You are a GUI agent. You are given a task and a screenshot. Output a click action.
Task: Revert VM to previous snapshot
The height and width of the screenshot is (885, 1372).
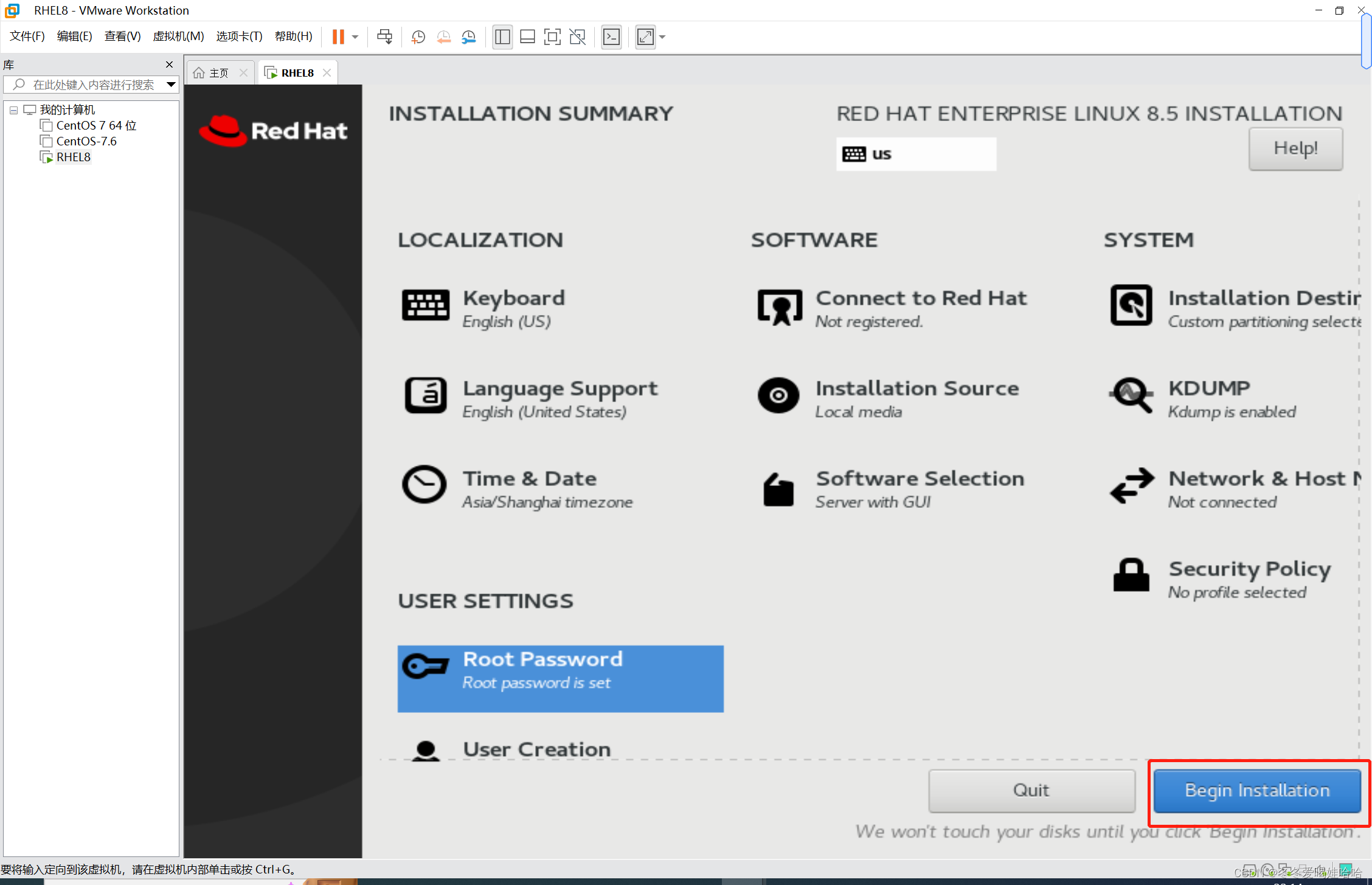coord(443,37)
